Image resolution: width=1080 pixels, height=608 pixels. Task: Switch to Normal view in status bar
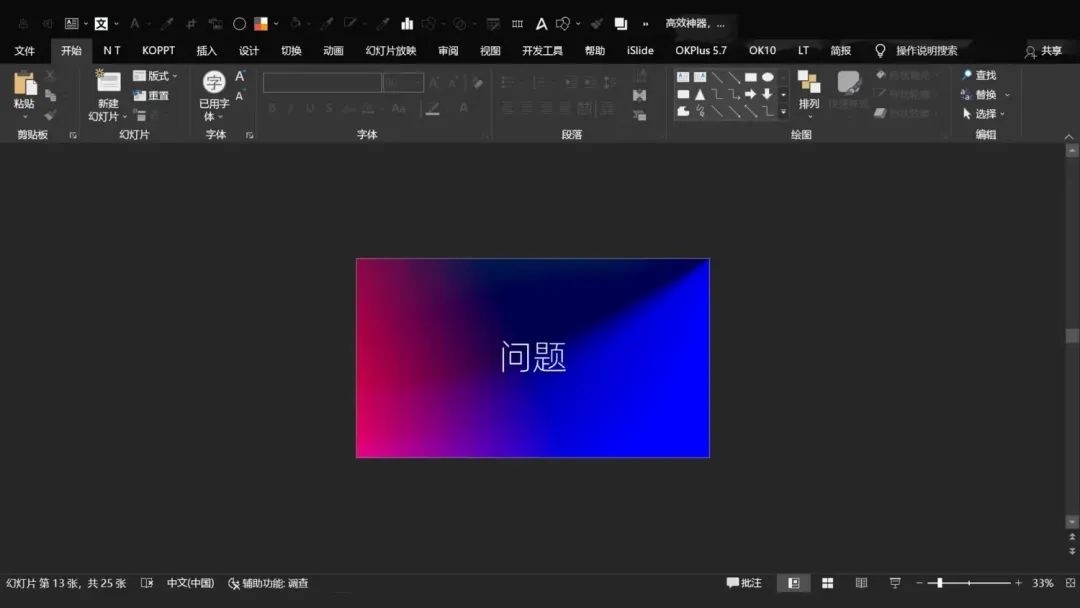tap(793, 583)
